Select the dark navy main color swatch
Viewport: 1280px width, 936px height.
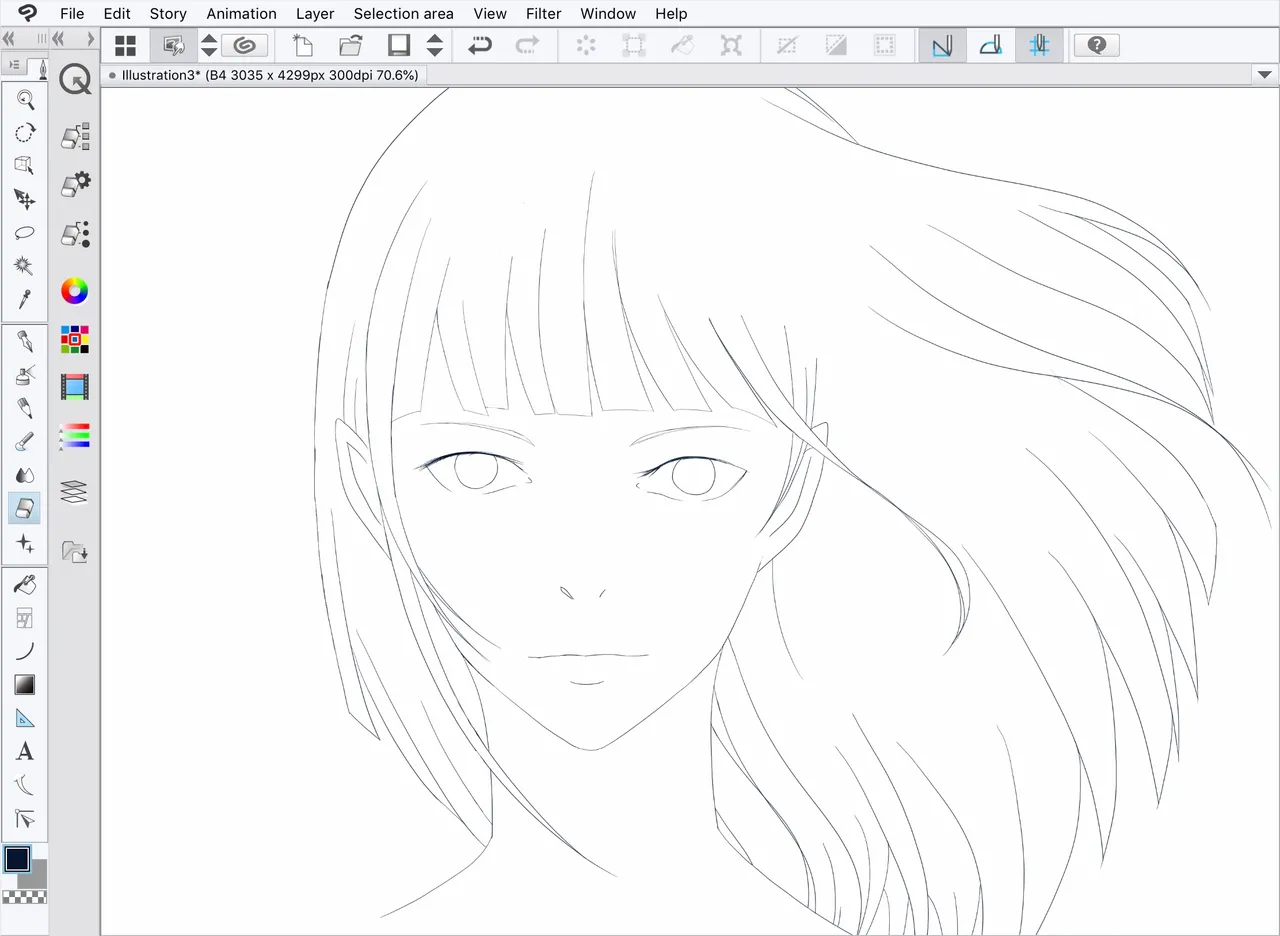(17, 859)
